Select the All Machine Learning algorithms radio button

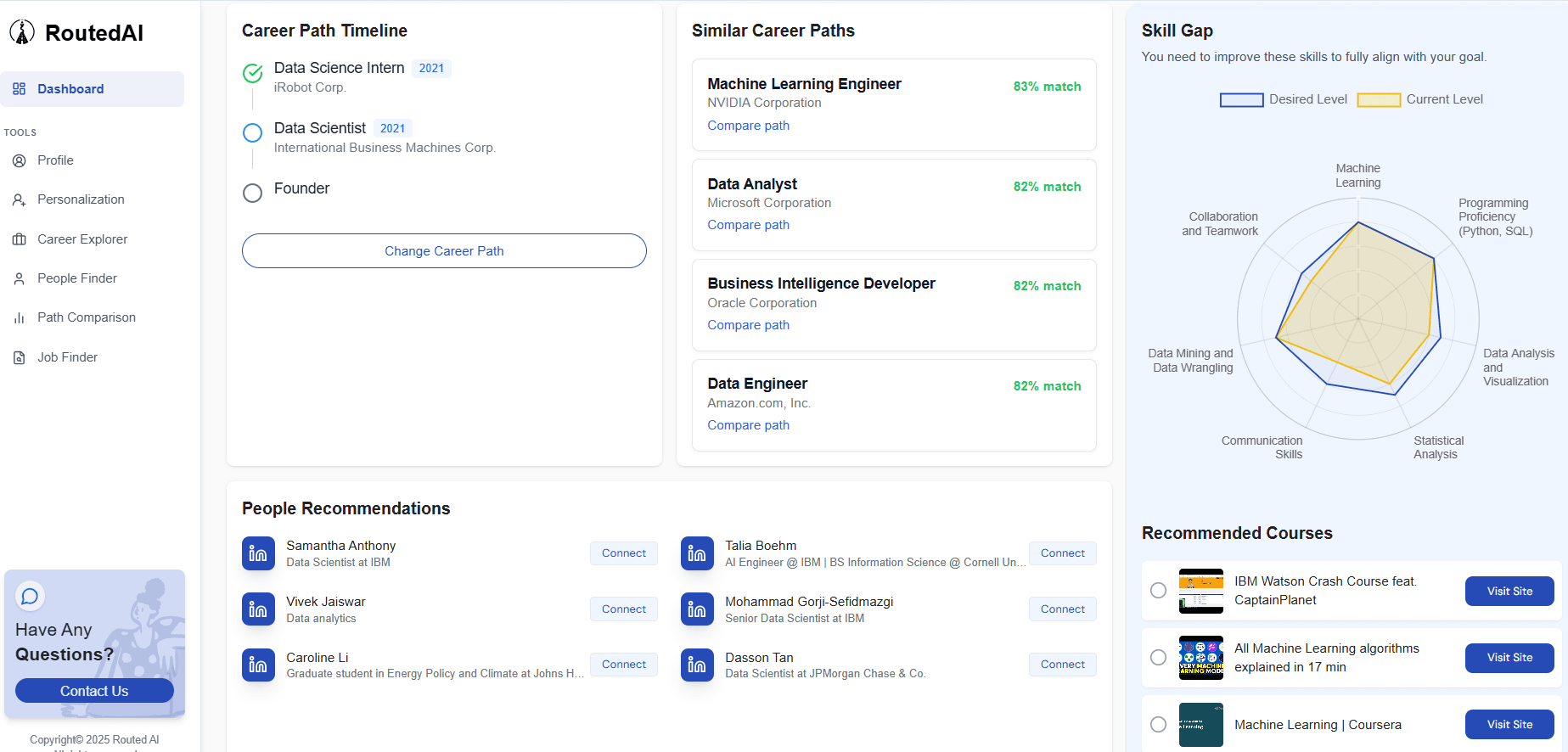(1158, 658)
